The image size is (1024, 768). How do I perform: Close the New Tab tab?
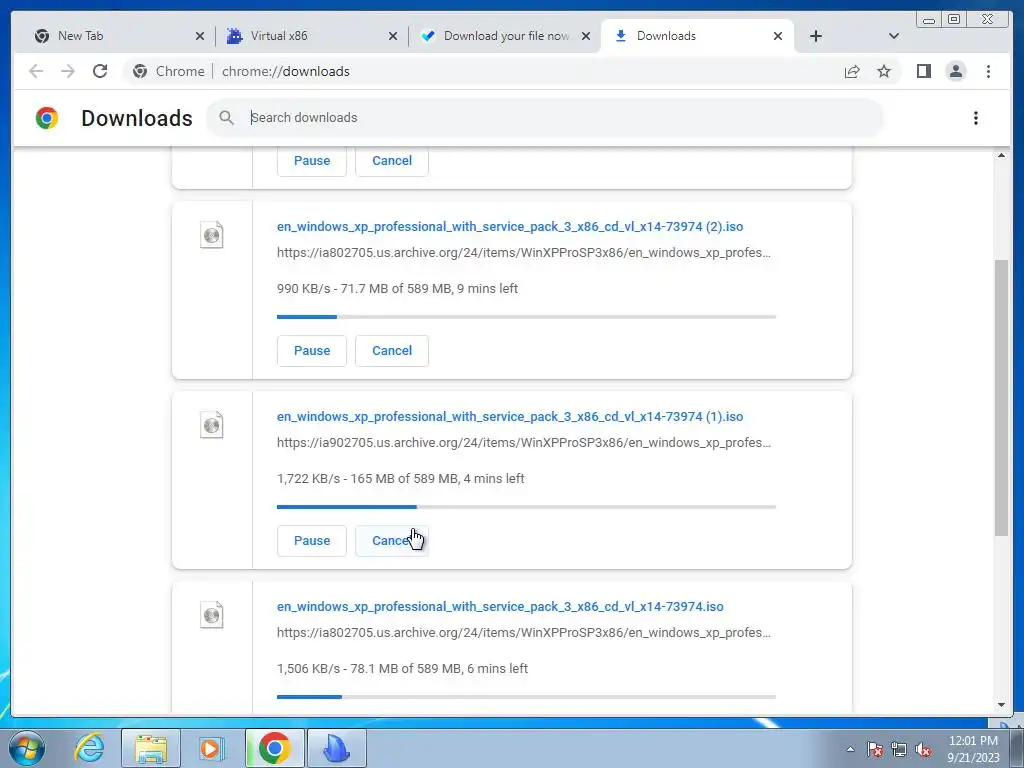coord(200,37)
